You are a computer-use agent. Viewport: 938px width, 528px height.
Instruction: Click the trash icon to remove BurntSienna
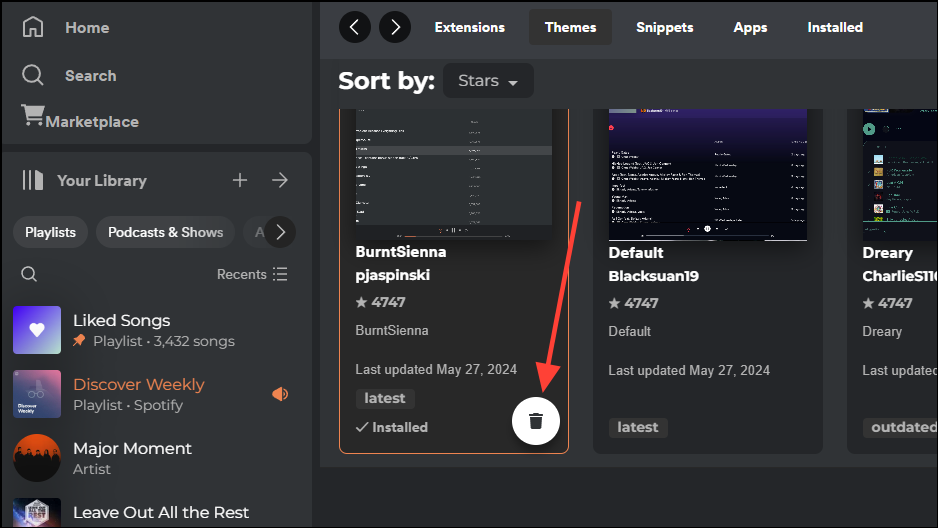(536, 421)
